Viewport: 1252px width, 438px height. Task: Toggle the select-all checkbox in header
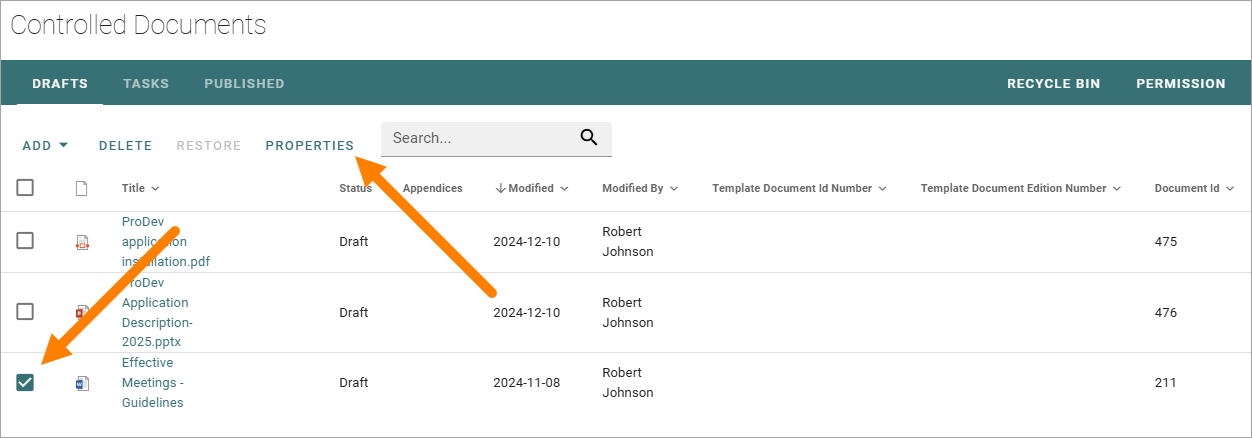click(25, 187)
